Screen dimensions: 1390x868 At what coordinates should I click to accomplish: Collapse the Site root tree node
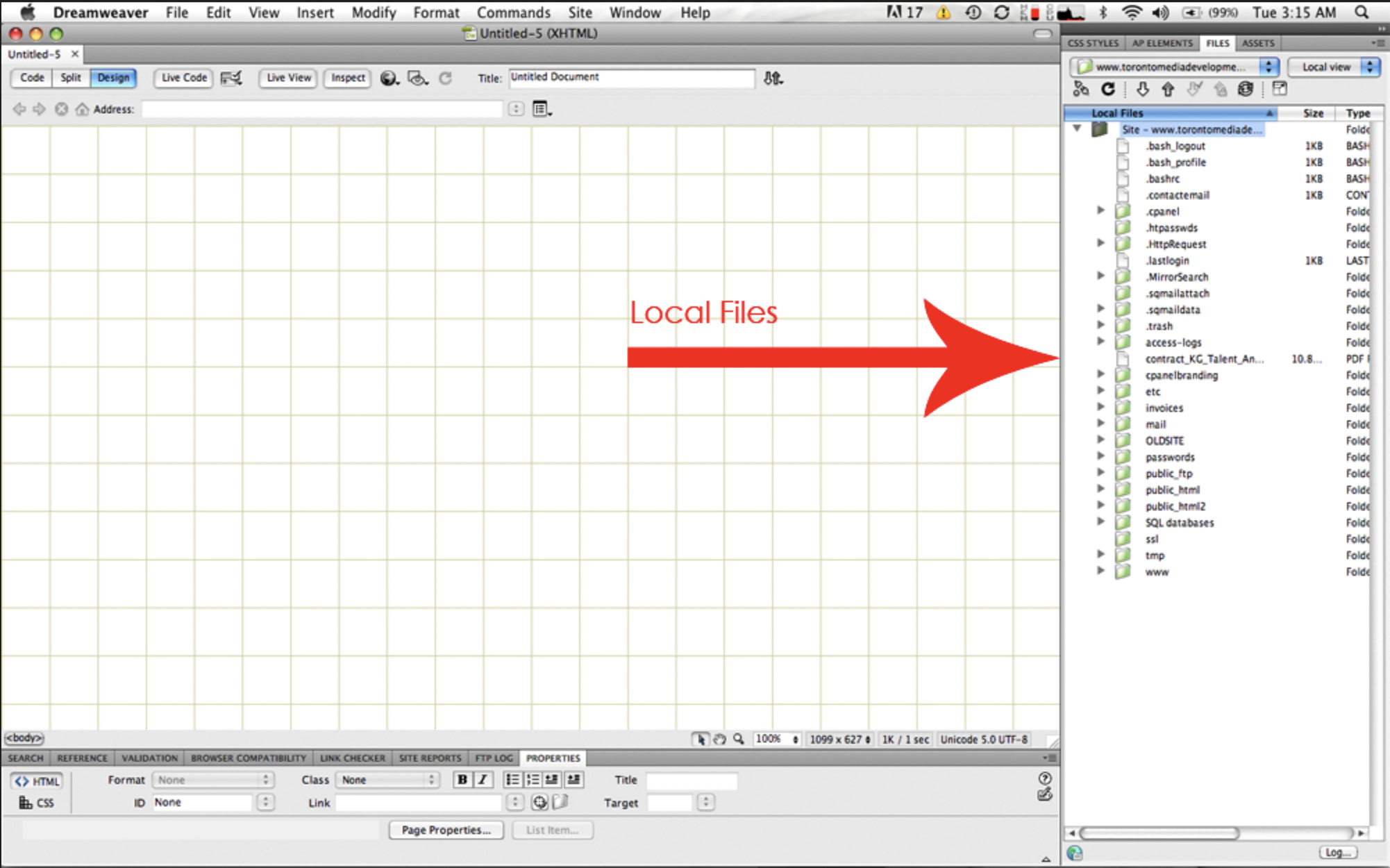(x=1077, y=128)
